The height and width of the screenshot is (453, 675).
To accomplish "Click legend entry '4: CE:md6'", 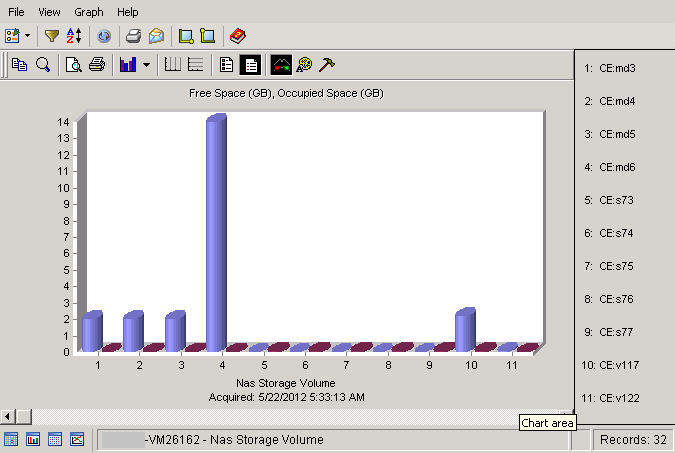I will click(x=610, y=167).
